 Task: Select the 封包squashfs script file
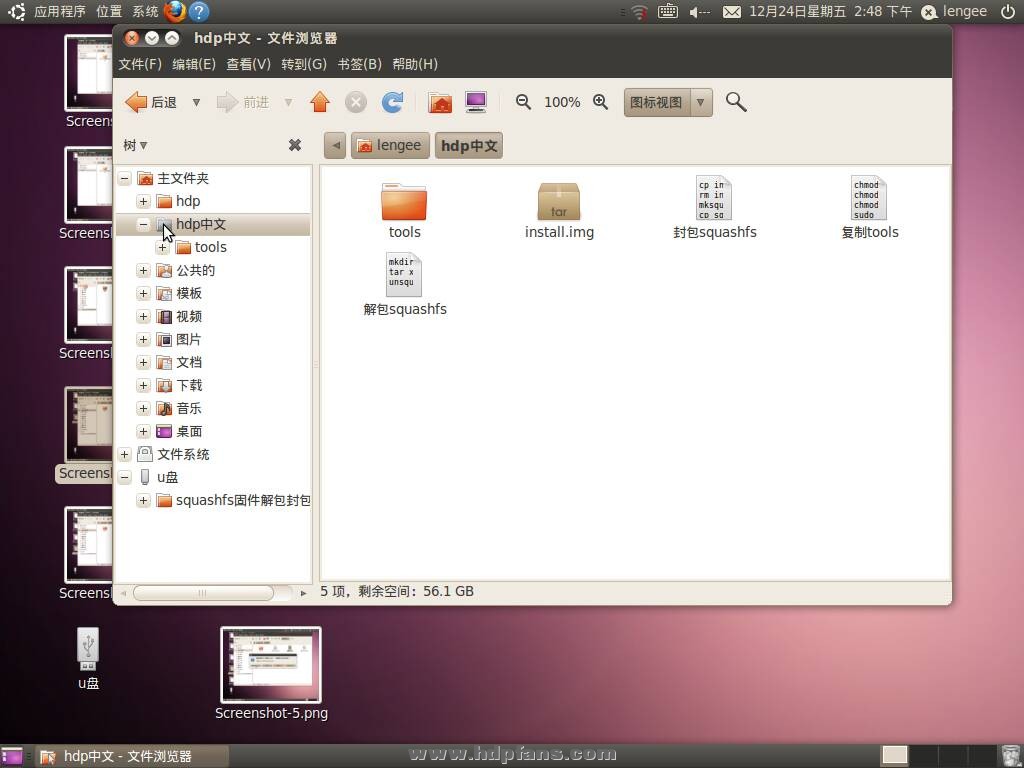click(714, 198)
